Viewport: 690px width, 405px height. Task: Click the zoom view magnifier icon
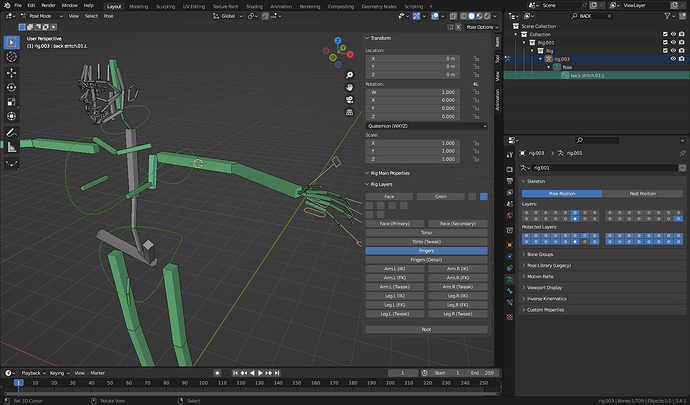pos(349,75)
